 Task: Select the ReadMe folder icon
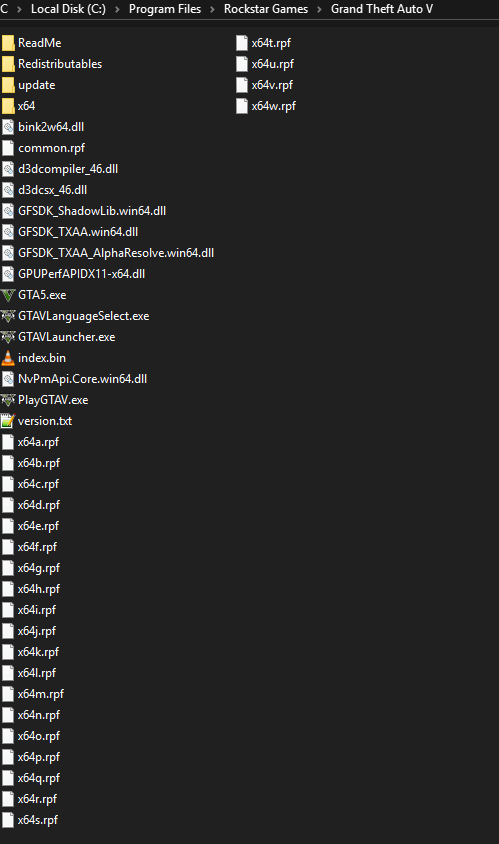pos(8,43)
